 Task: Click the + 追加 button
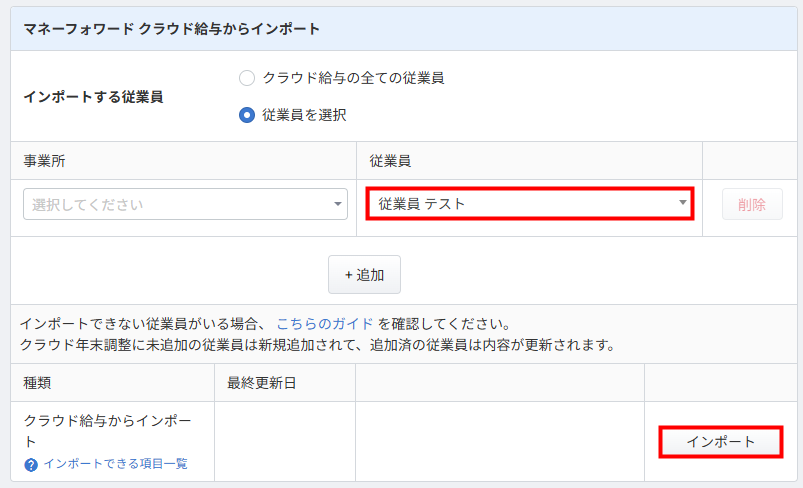coord(364,274)
